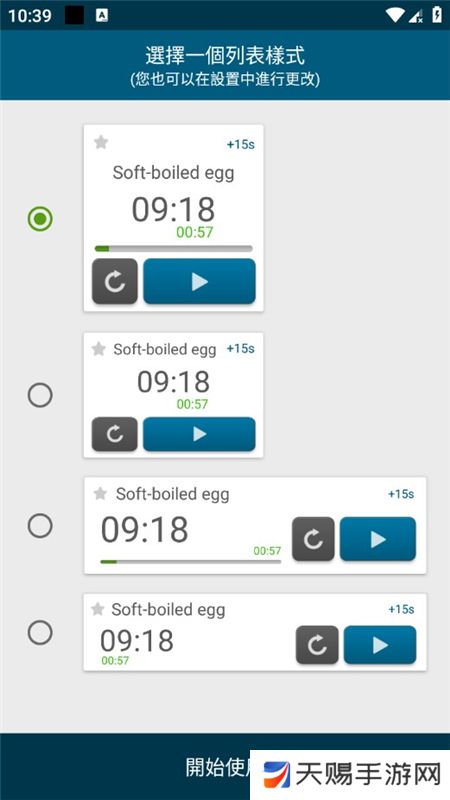Click reset icon on the third timer row
Image resolution: width=450 pixels, height=800 pixels.
313,539
